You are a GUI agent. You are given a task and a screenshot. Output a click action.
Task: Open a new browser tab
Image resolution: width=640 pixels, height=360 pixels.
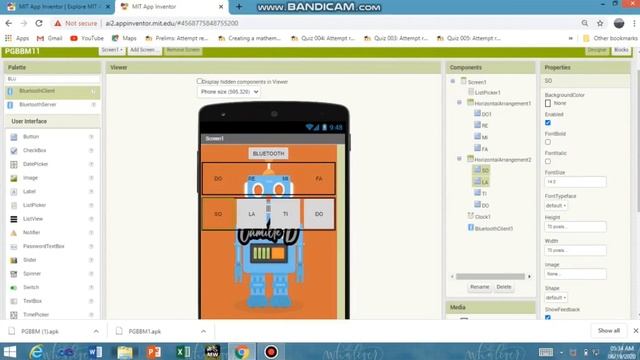point(239,7)
